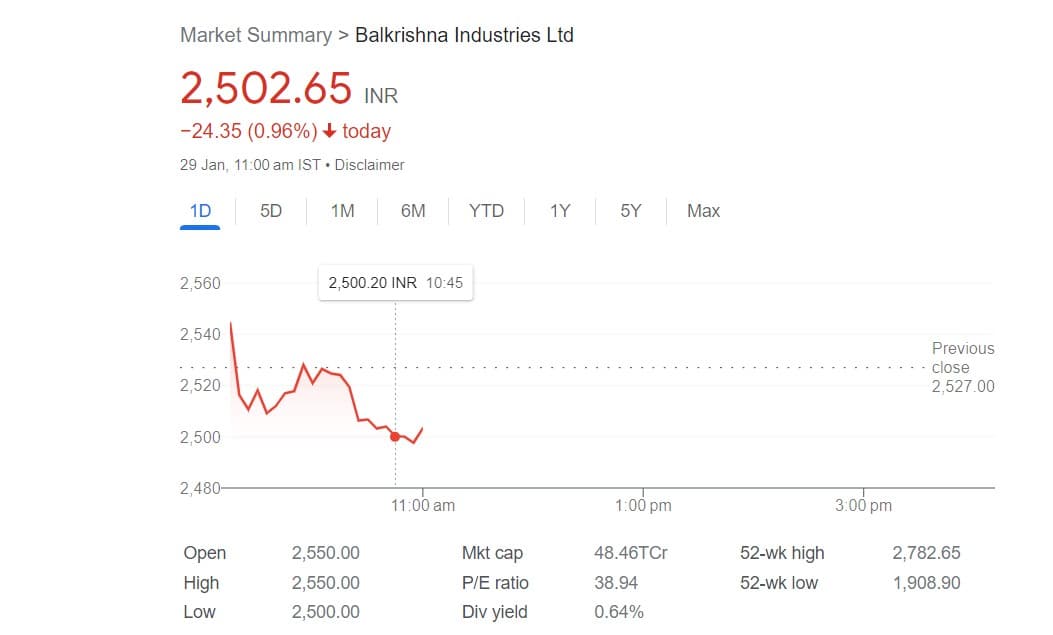This screenshot has height=635, width=1053.
Task: Show the Max history chart
Action: (x=703, y=211)
